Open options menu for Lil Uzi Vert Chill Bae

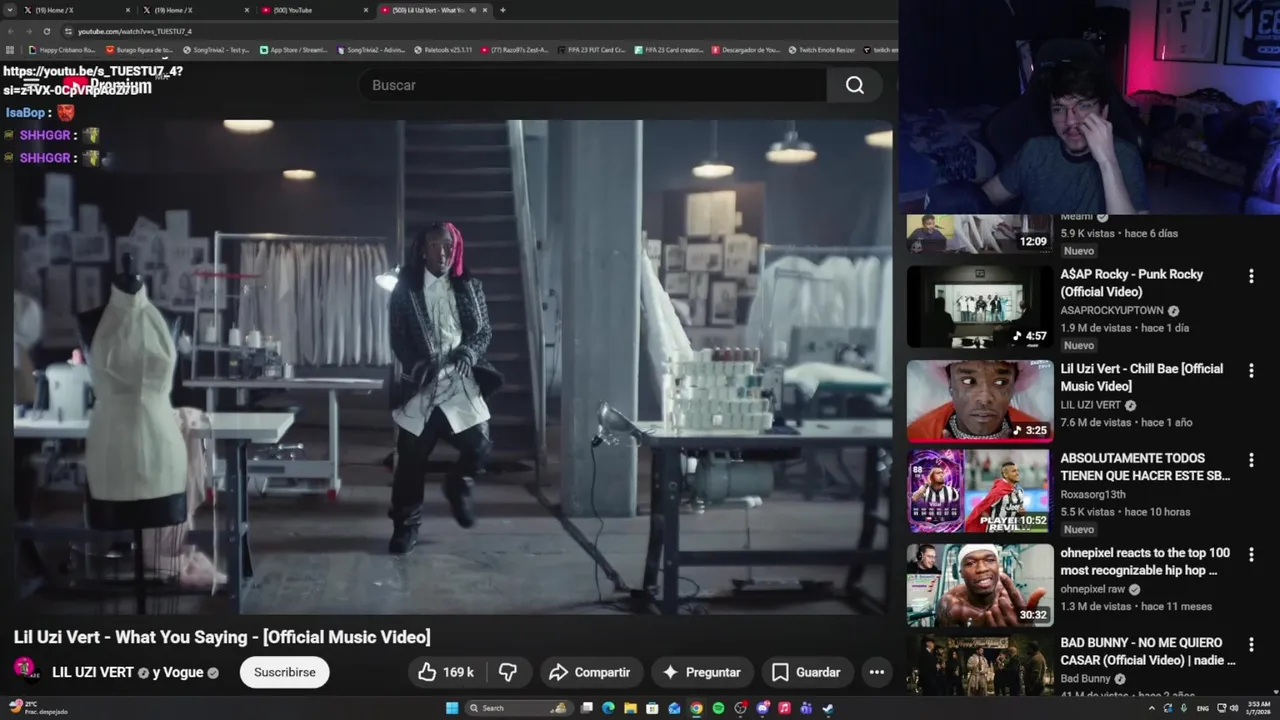point(1251,371)
